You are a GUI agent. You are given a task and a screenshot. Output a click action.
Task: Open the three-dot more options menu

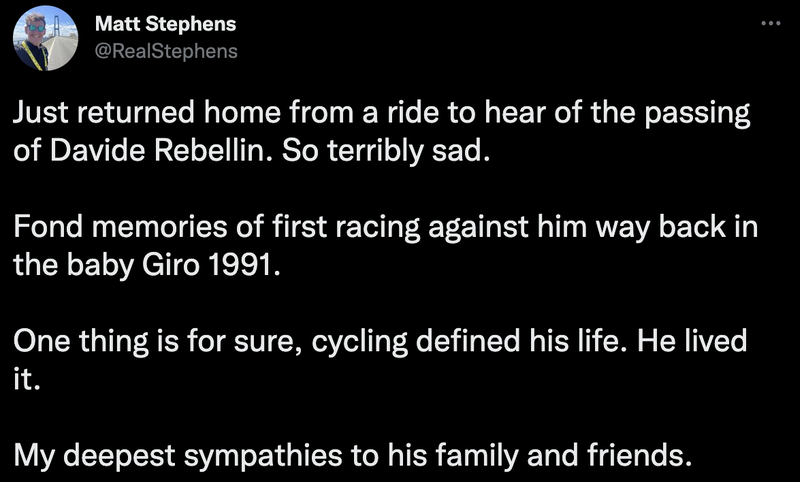click(x=771, y=23)
